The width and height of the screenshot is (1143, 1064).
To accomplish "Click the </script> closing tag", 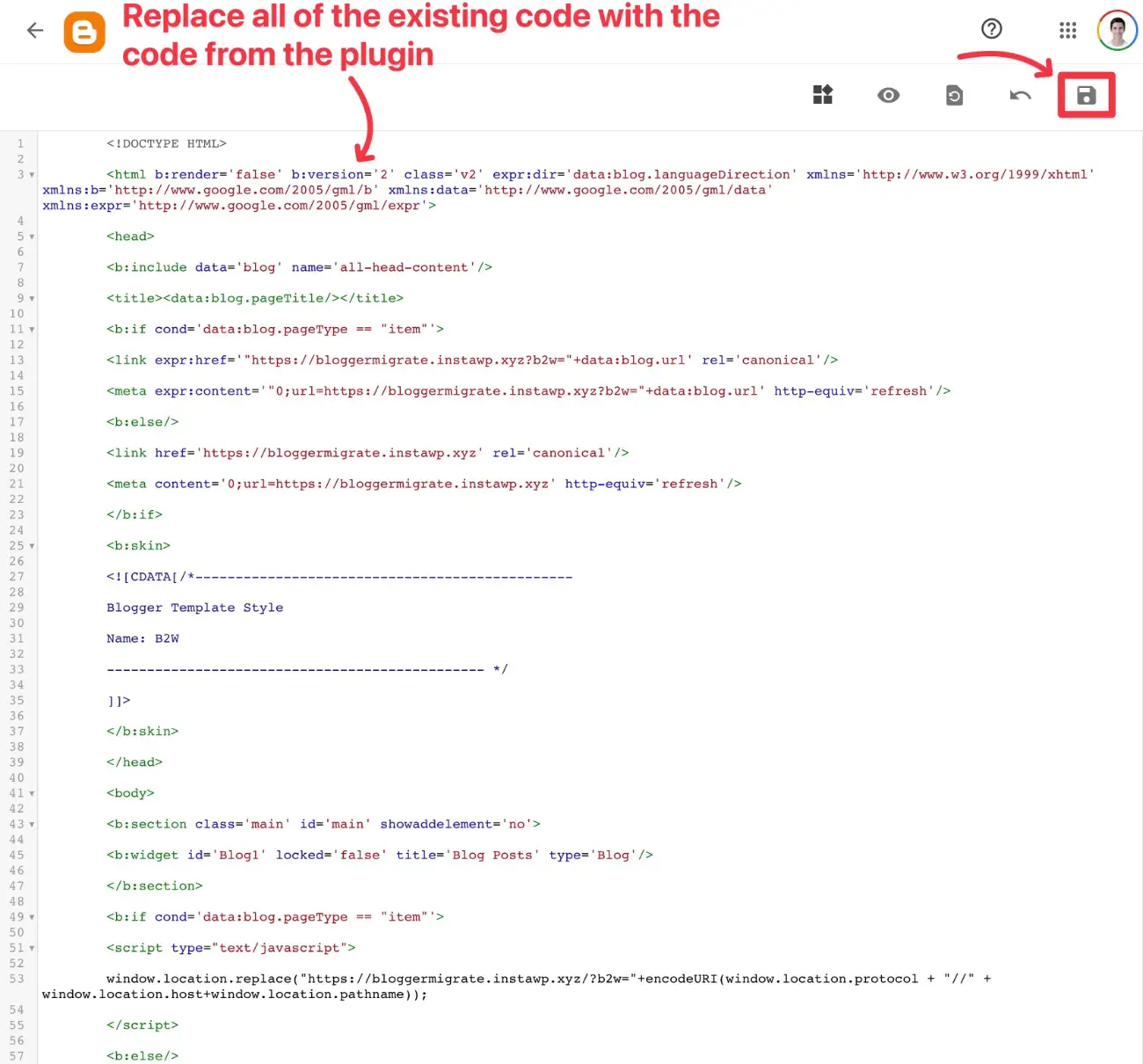I will click(x=142, y=1025).
